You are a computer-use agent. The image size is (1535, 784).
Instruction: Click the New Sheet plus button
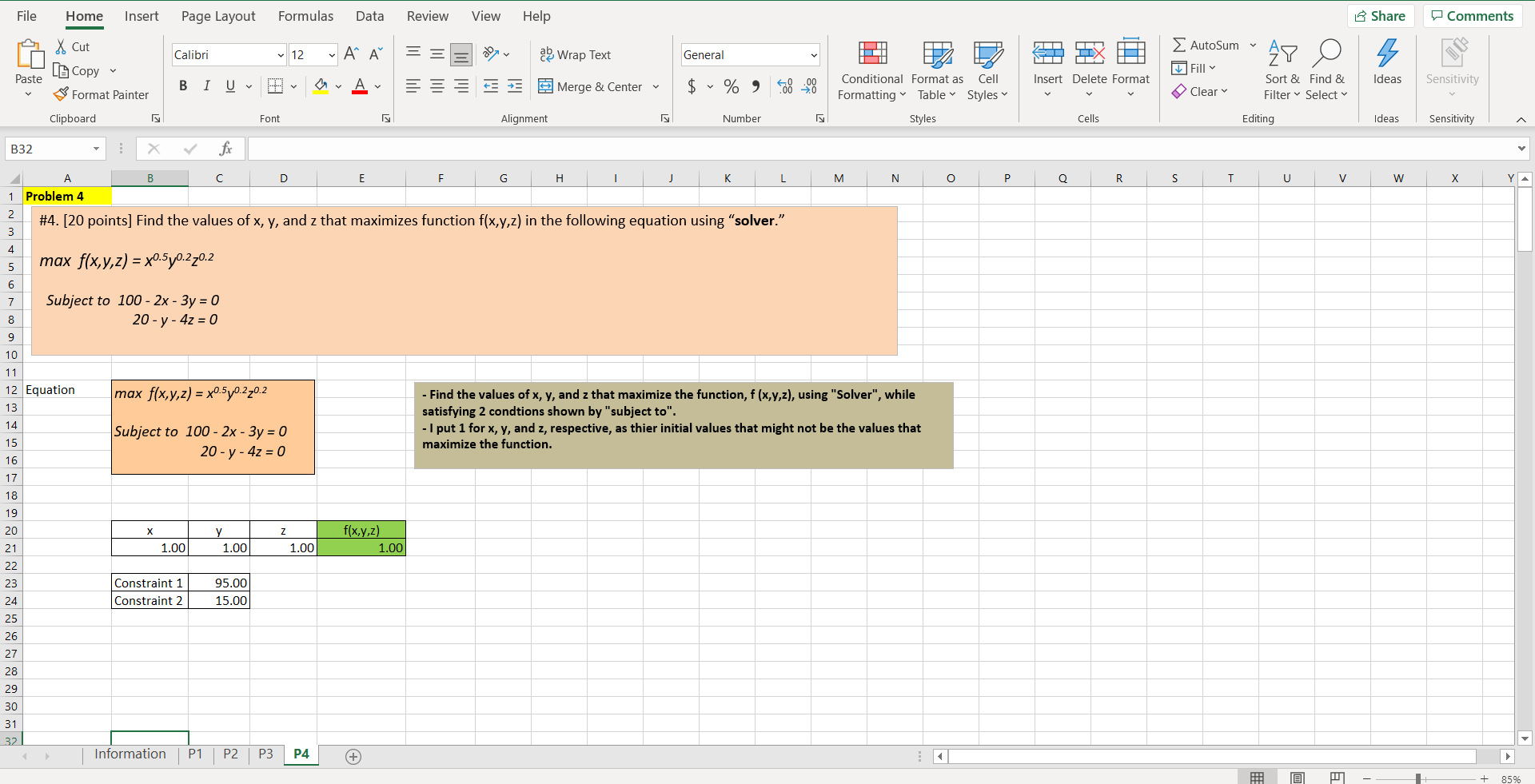point(353,756)
